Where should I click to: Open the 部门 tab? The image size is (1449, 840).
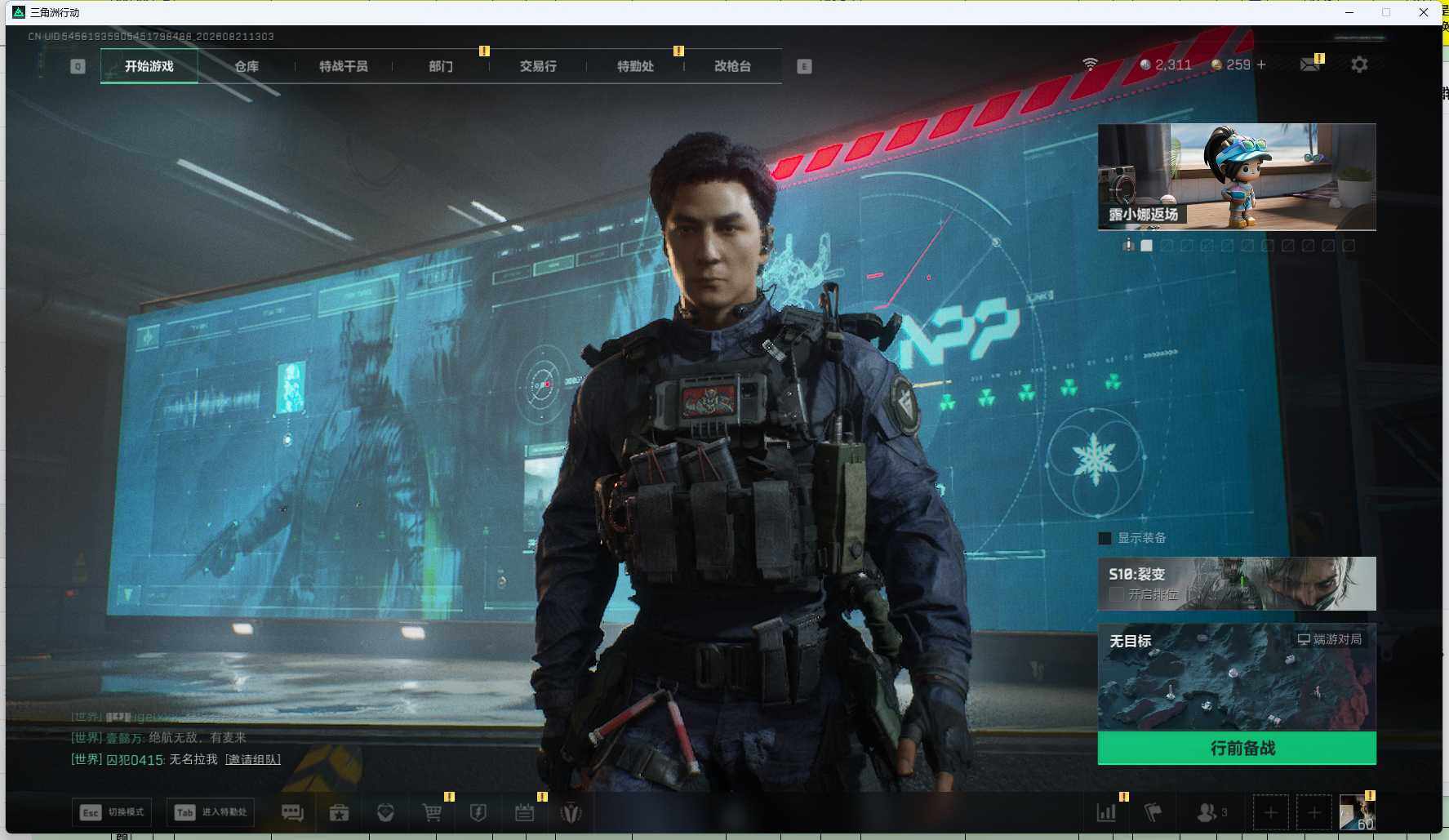pos(441,66)
